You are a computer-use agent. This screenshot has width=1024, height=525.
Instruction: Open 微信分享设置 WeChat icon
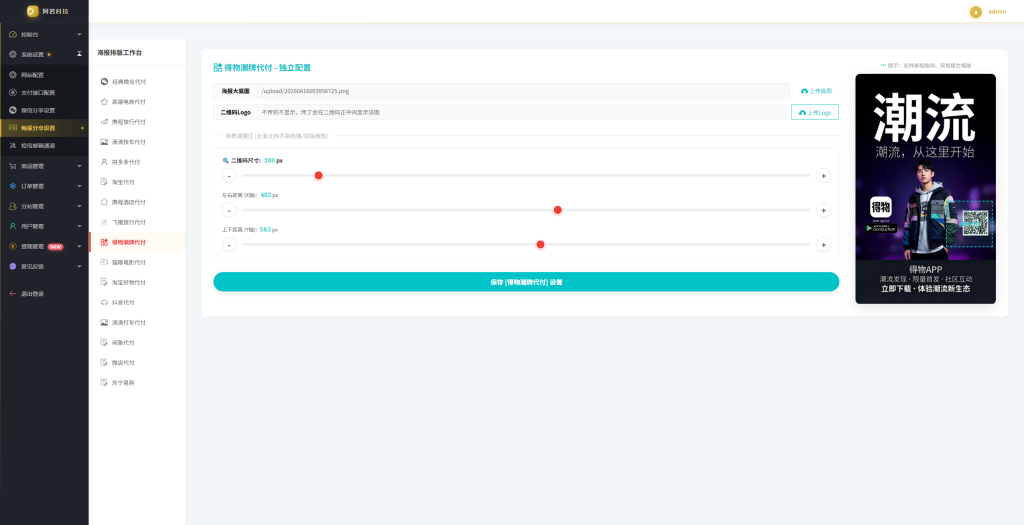click(13, 110)
